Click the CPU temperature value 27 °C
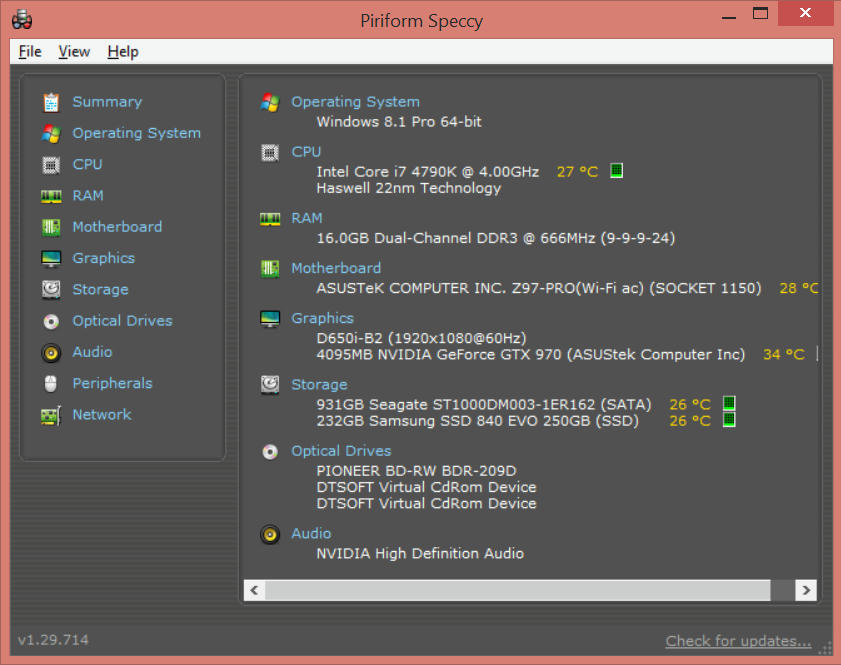Image resolution: width=841 pixels, height=665 pixels. point(578,172)
